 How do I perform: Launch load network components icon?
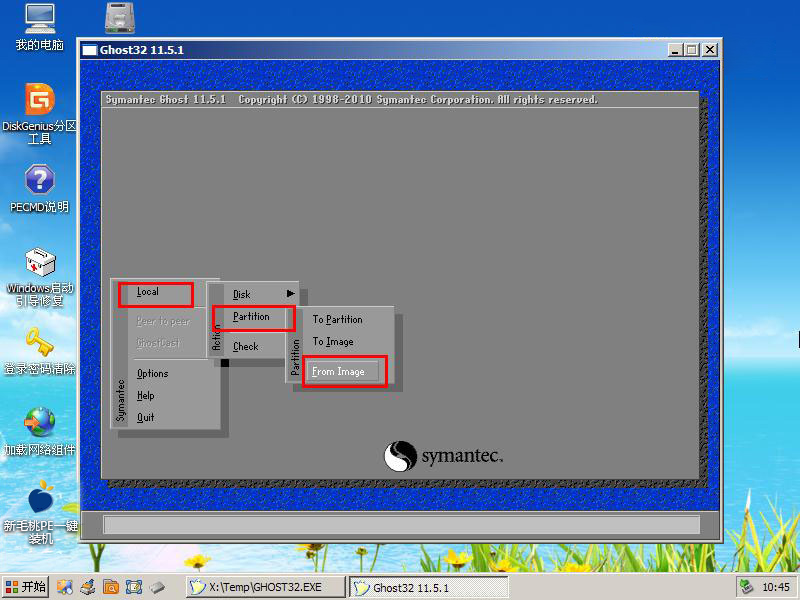coord(39,431)
